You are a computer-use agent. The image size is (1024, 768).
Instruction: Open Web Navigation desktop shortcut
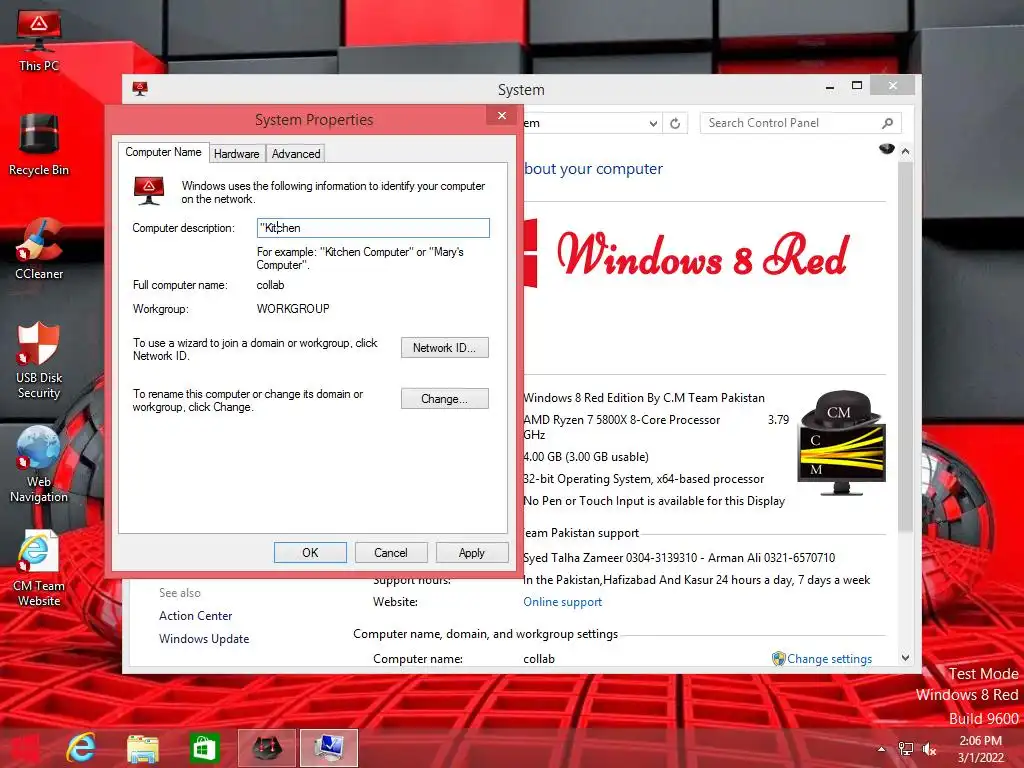click(39, 464)
